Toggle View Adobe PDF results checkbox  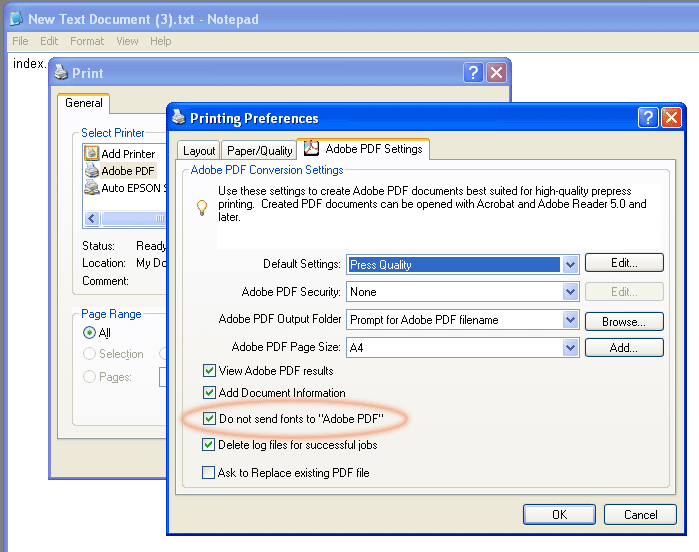pos(209,371)
